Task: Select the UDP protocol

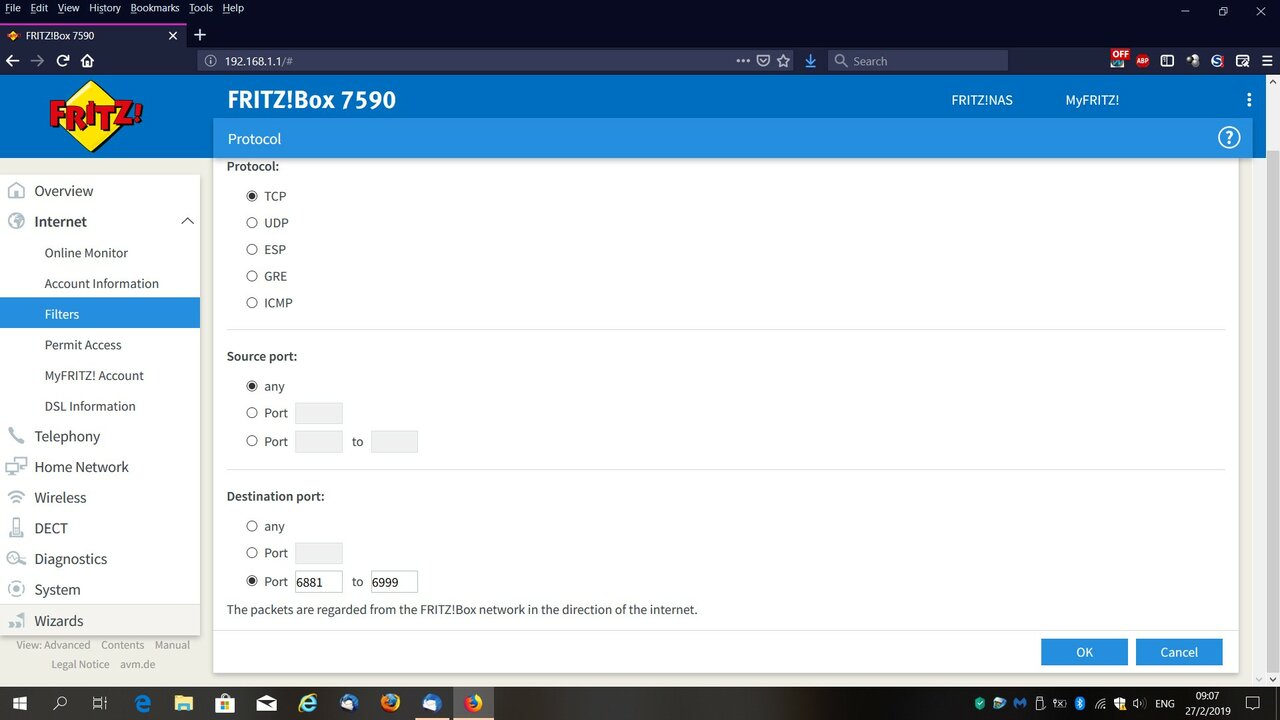Action: click(252, 223)
